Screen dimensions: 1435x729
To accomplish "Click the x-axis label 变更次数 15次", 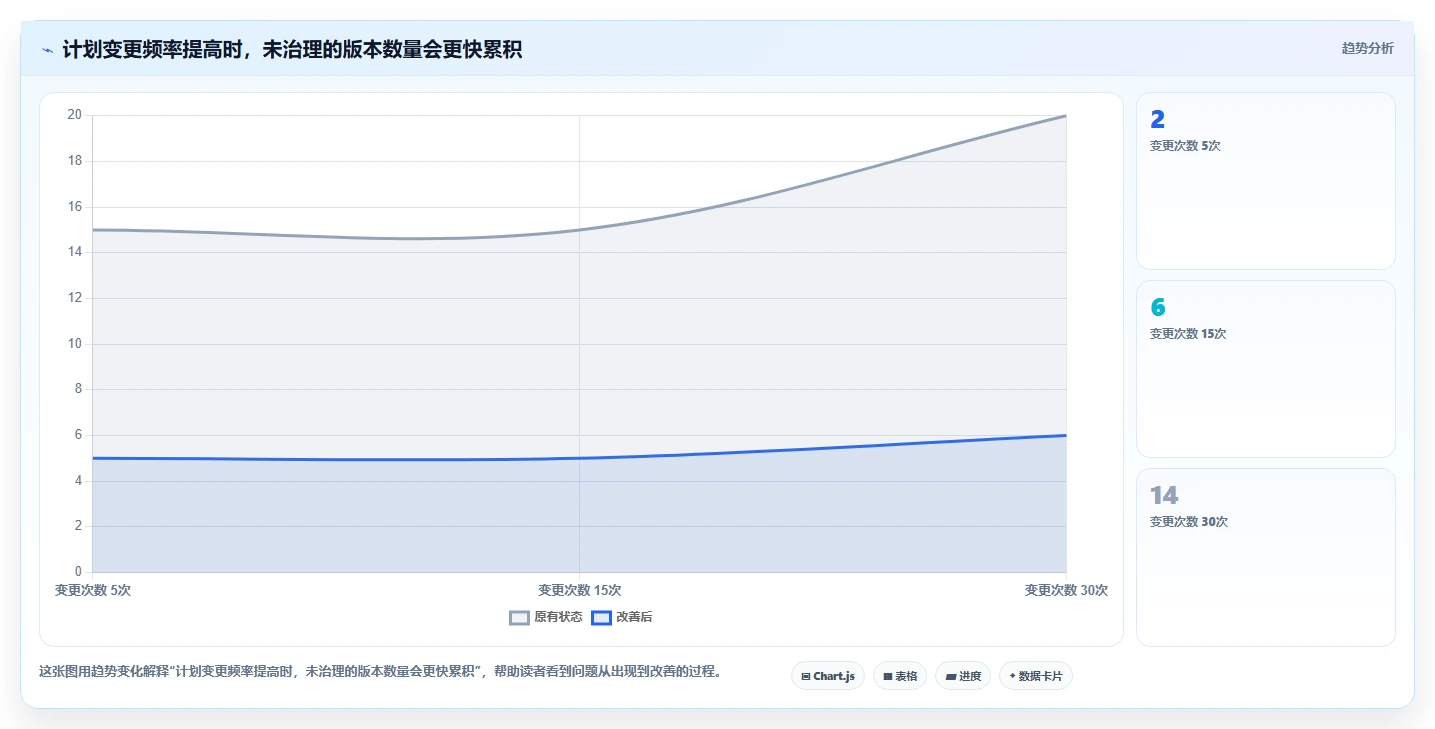I will (579, 590).
